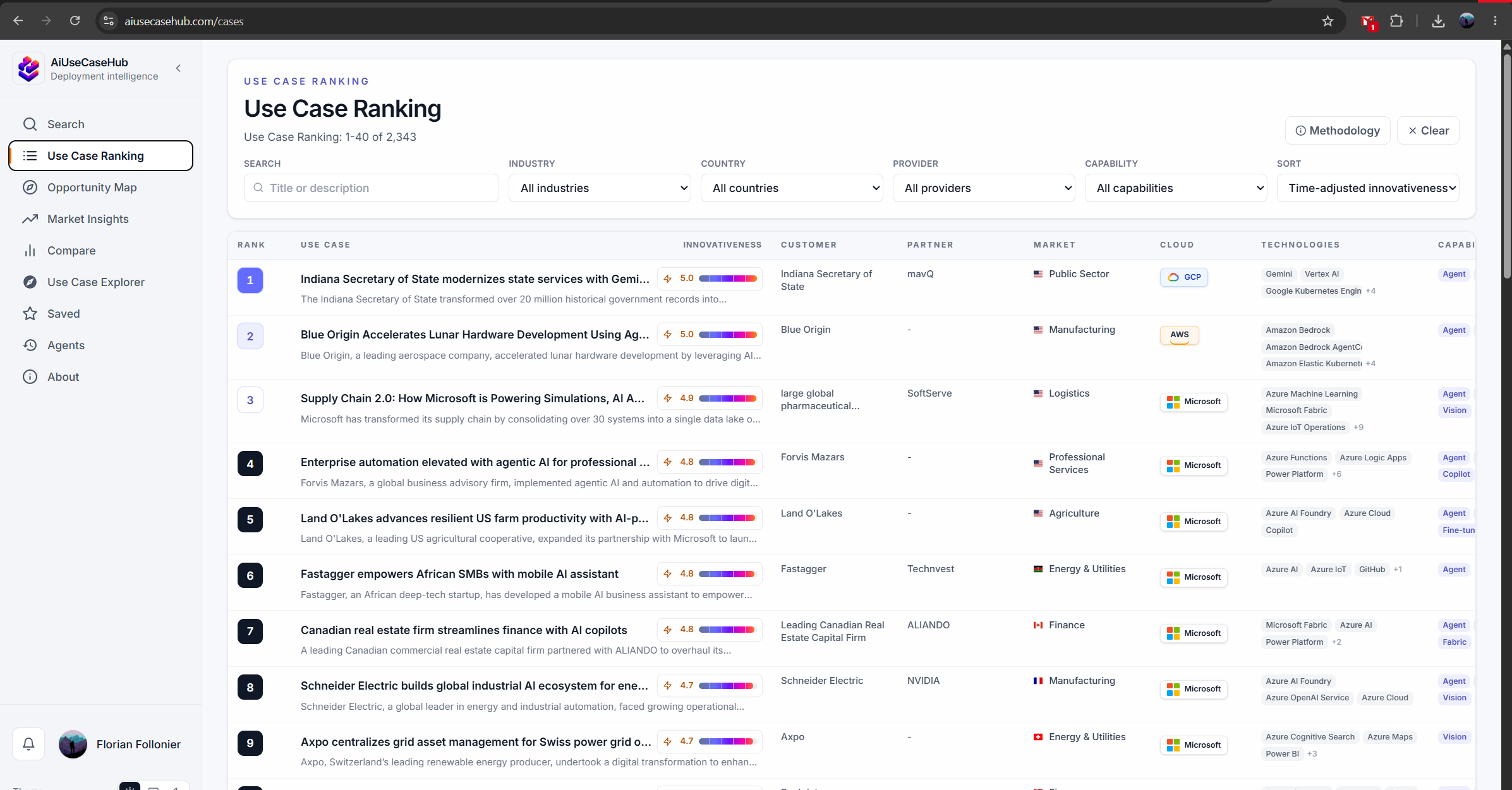The width and height of the screenshot is (1512, 790).
Task: Click the explorer icon beside Use Case Explorer
Action: point(30,282)
